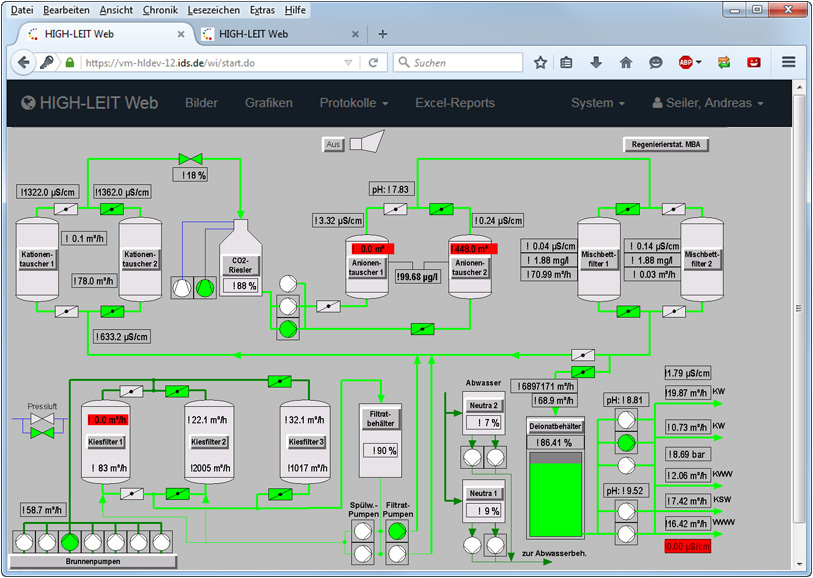Click the Pressluft valve symbol
The width and height of the screenshot is (813, 578).
pyautogui.click(x=41, y=427)
